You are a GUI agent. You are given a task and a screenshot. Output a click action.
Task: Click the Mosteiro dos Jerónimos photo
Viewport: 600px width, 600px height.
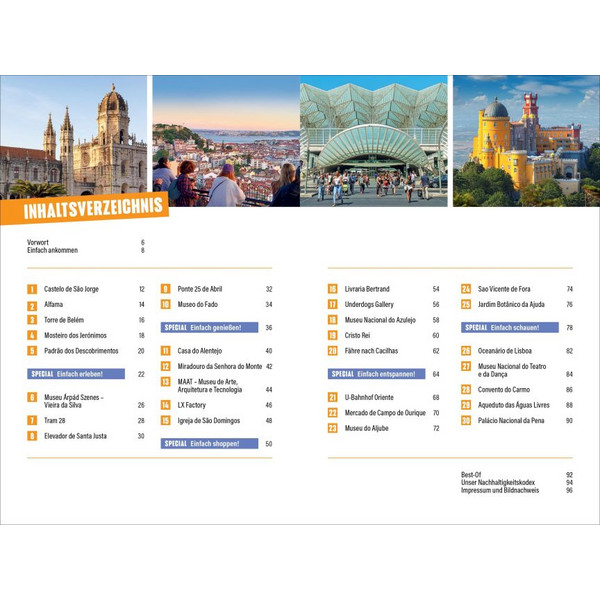click(73, 137)
